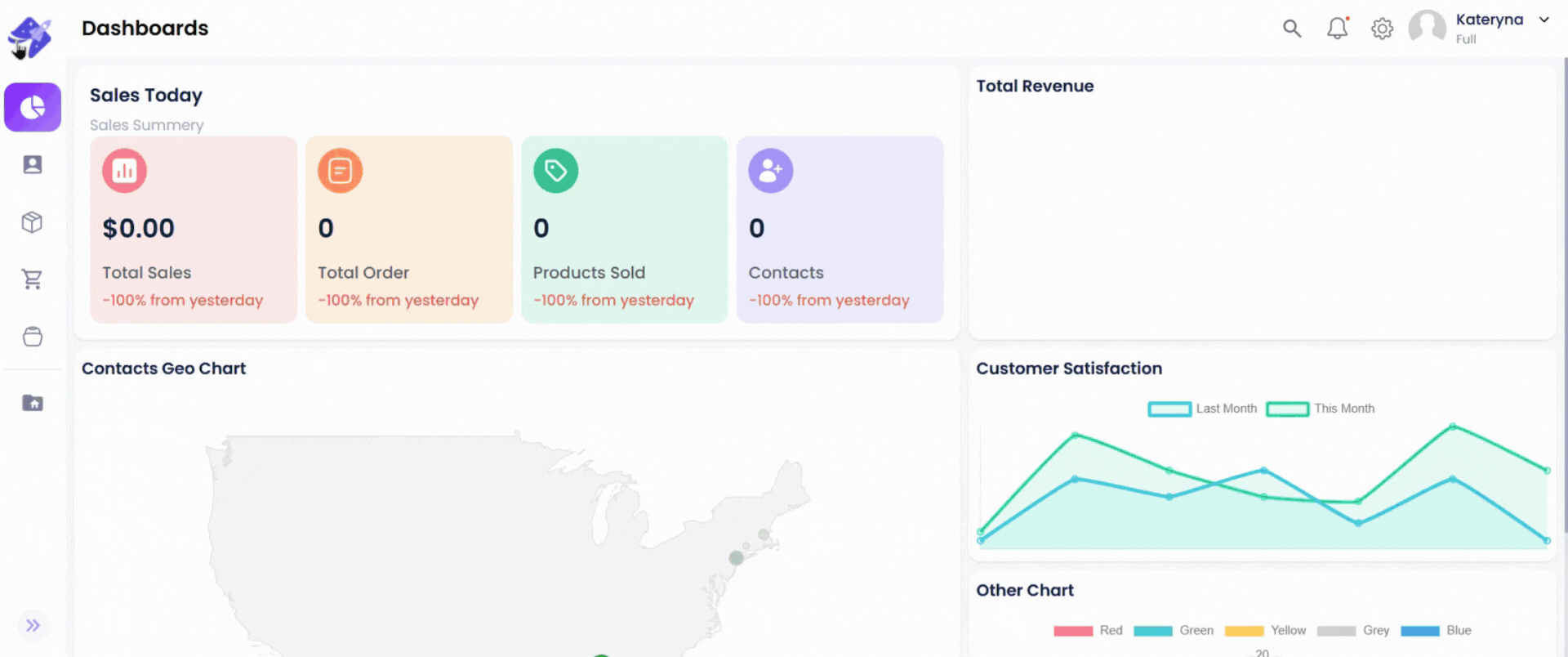Open the notifications bell
1568x657 pixels.
coord(1337,29)
